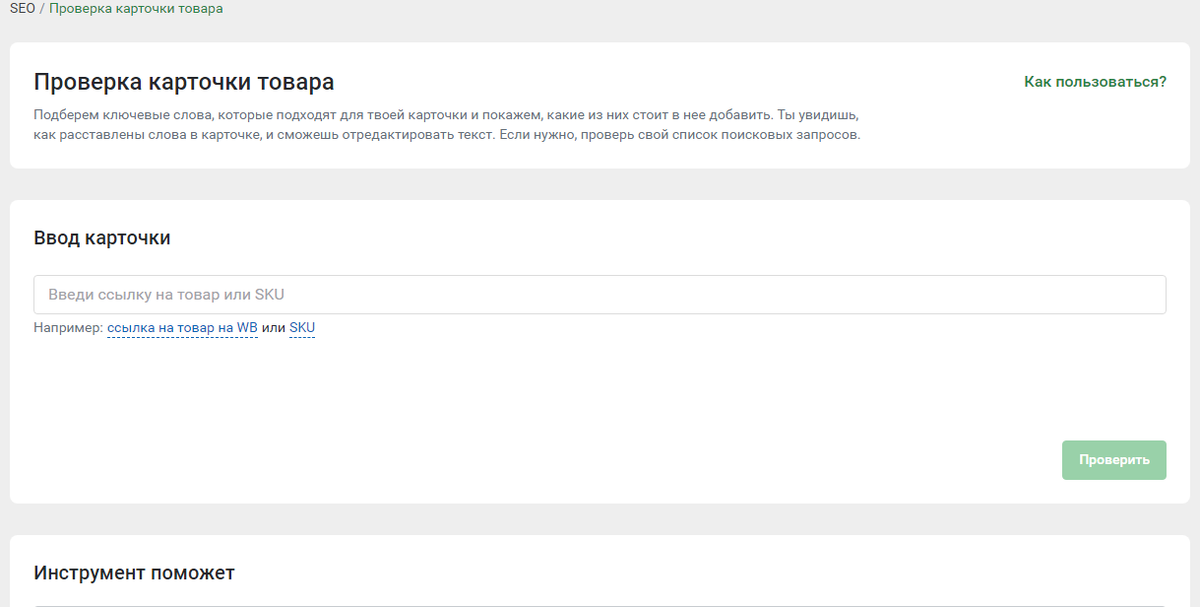Click the SEO breadcrumb link
The width and height of the screenshot is (1200, 607).
click(22, 9)
